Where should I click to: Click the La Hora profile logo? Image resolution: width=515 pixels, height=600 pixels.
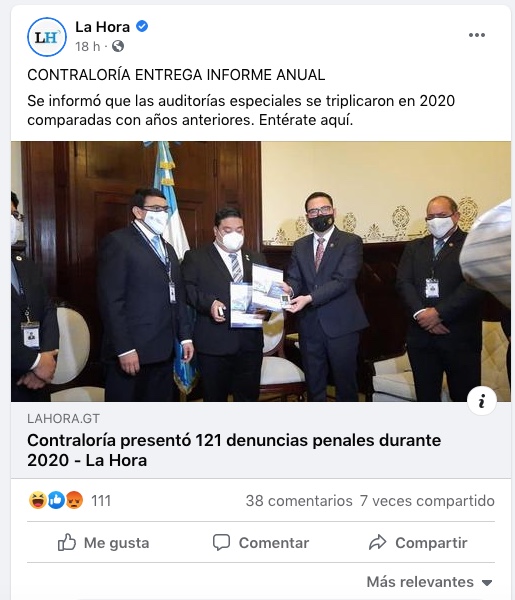pyautogui.click(x=47, y=37)
